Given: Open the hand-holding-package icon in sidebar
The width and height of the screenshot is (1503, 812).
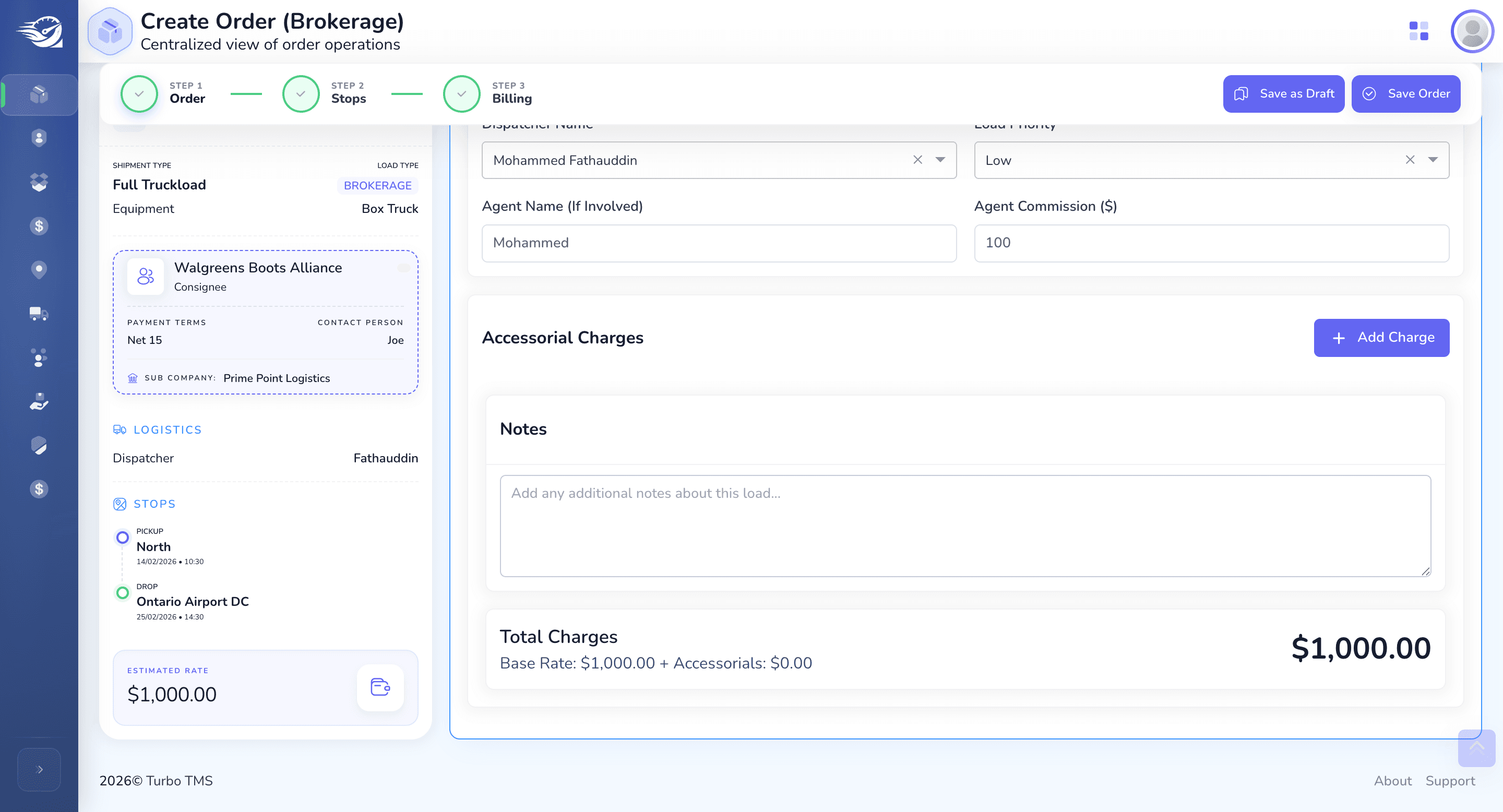Looking at the screenshot, I should pos(39,401).
